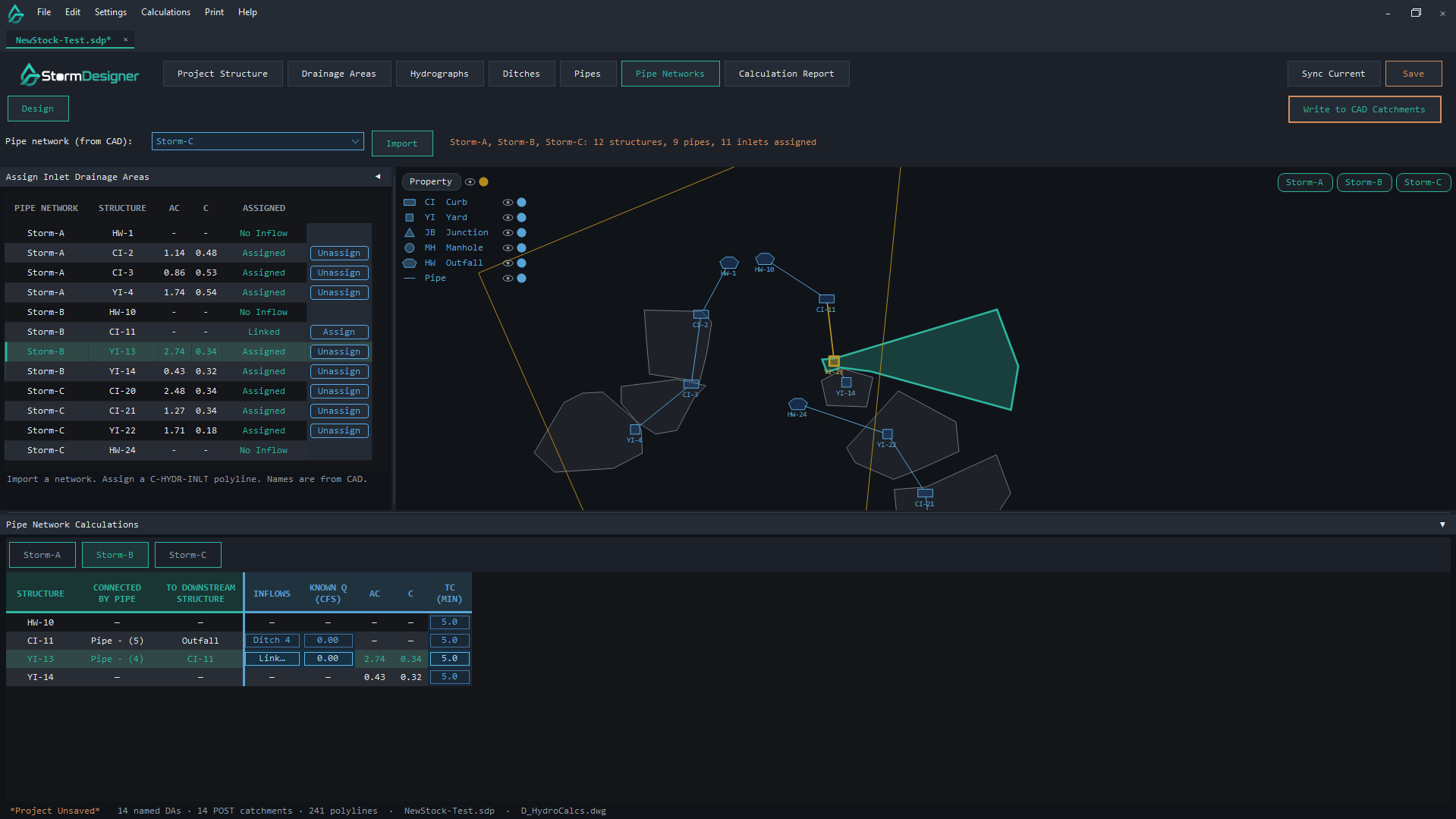Unassign the CI-2 drainage area
Screen dimensions: 1456x819
339,253
